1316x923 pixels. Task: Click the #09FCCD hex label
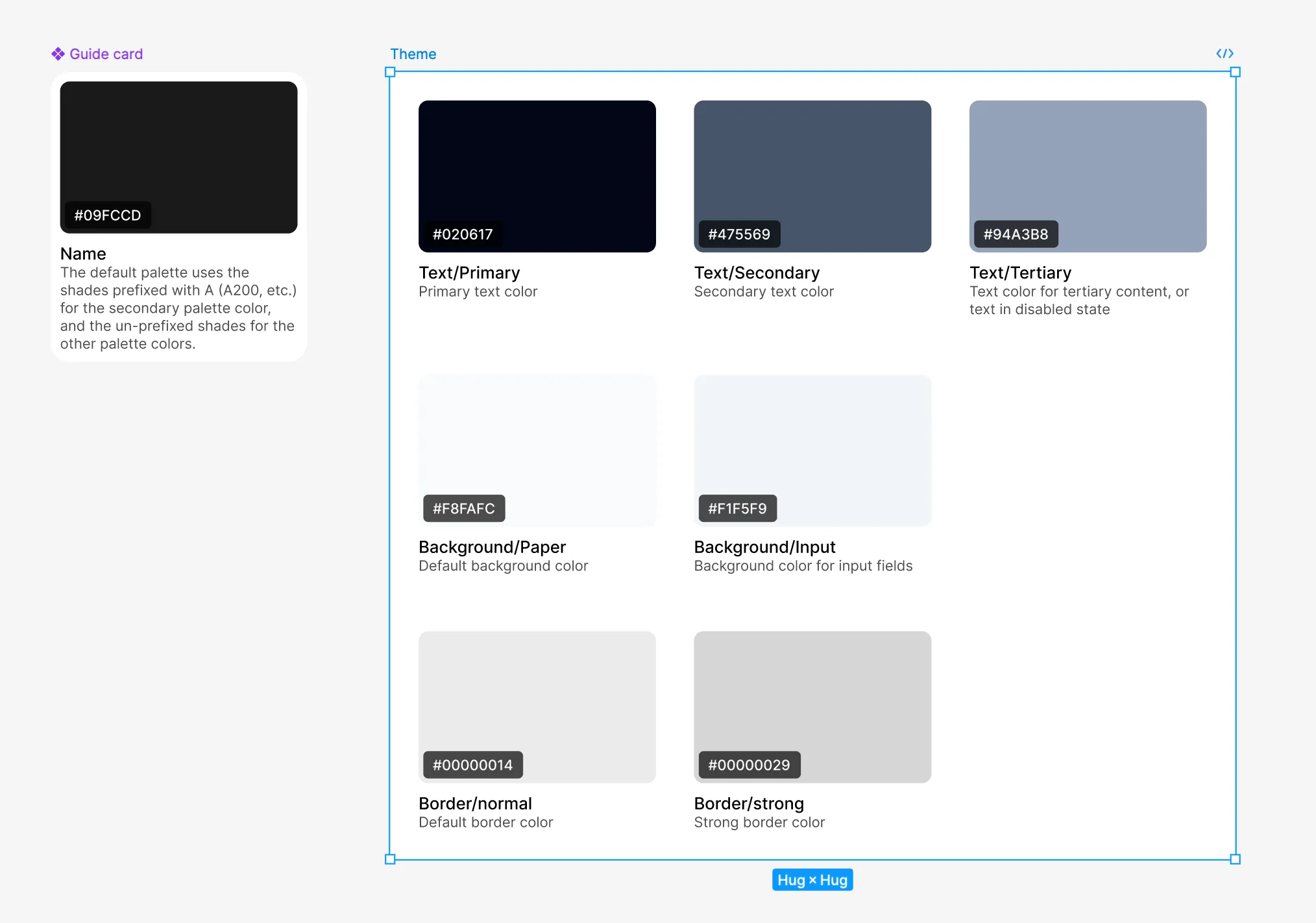(x=108, y=215)
